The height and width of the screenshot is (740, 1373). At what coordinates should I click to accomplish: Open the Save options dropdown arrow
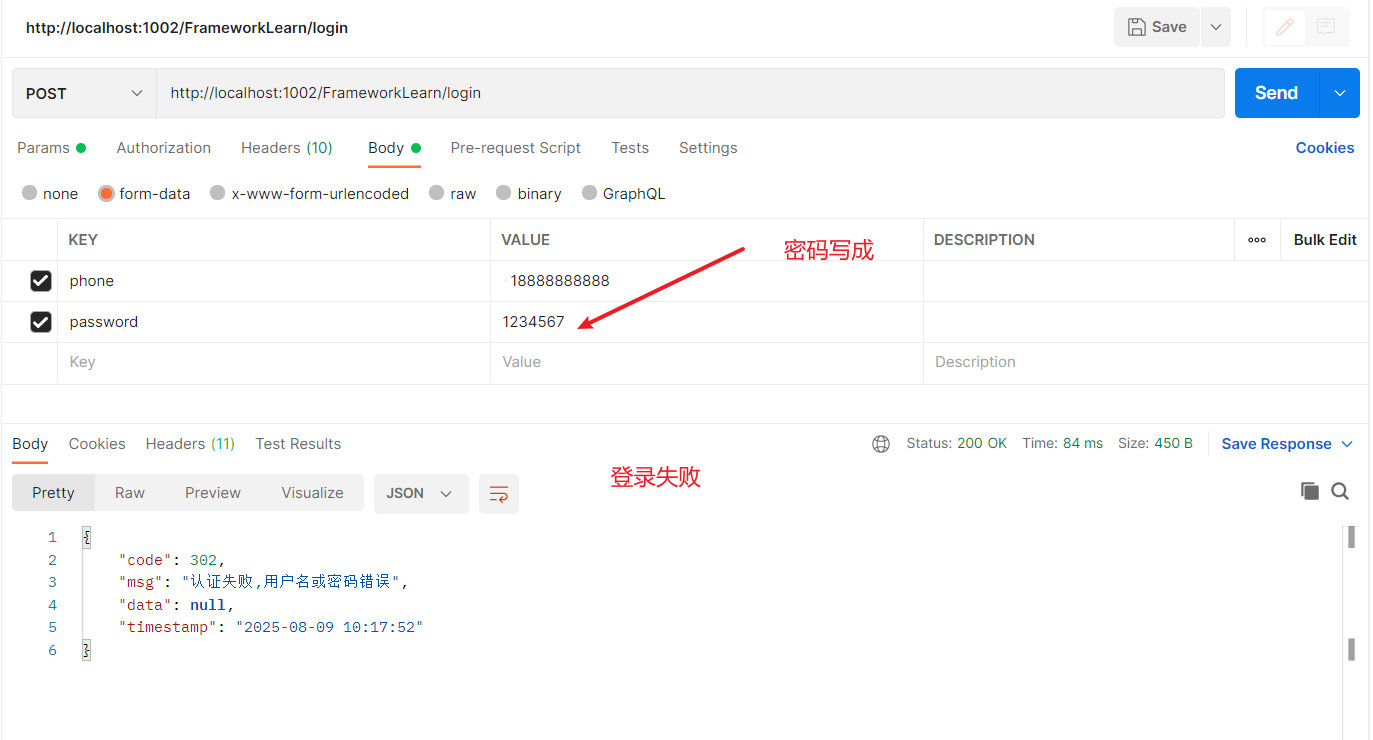click(1216, 27)
